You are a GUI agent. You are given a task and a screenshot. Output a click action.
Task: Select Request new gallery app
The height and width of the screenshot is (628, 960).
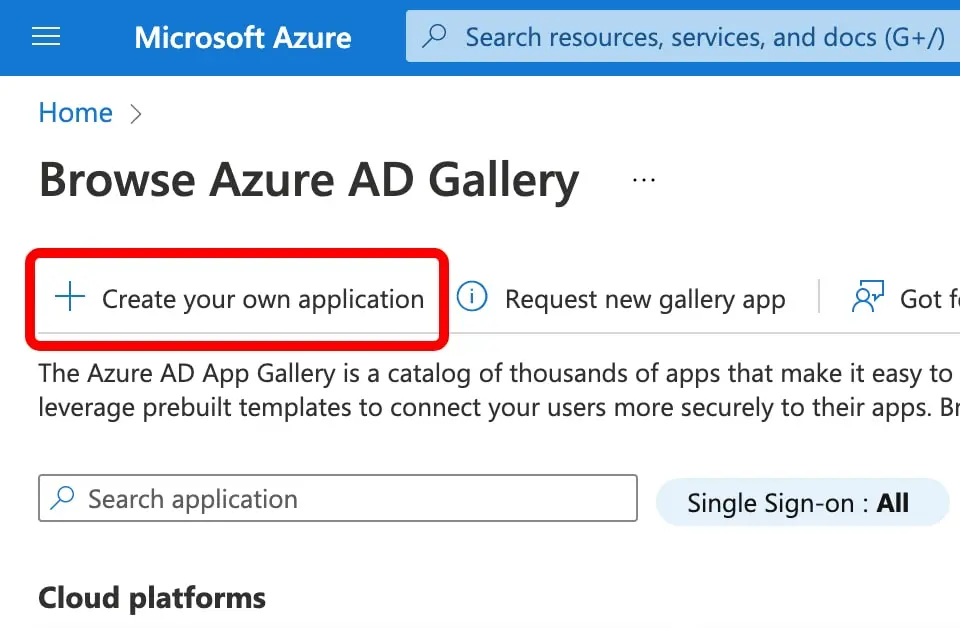(x=644, y=299)
